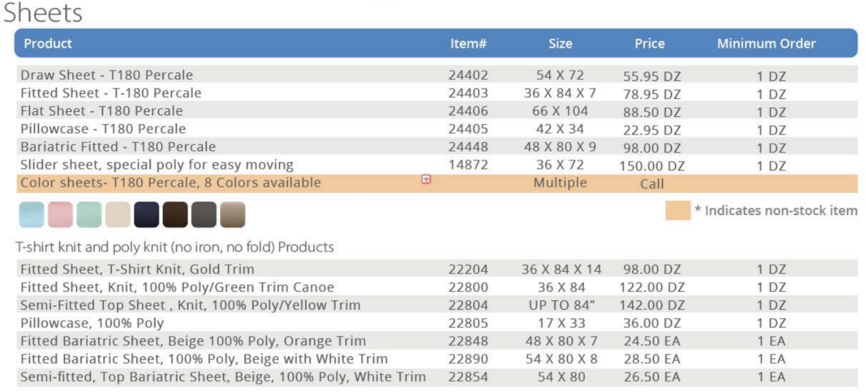The height and width of the screenshot is (392, 866).
Task: Select the pink color swatch
Action: pyautogui.click(x=60, y=215)
